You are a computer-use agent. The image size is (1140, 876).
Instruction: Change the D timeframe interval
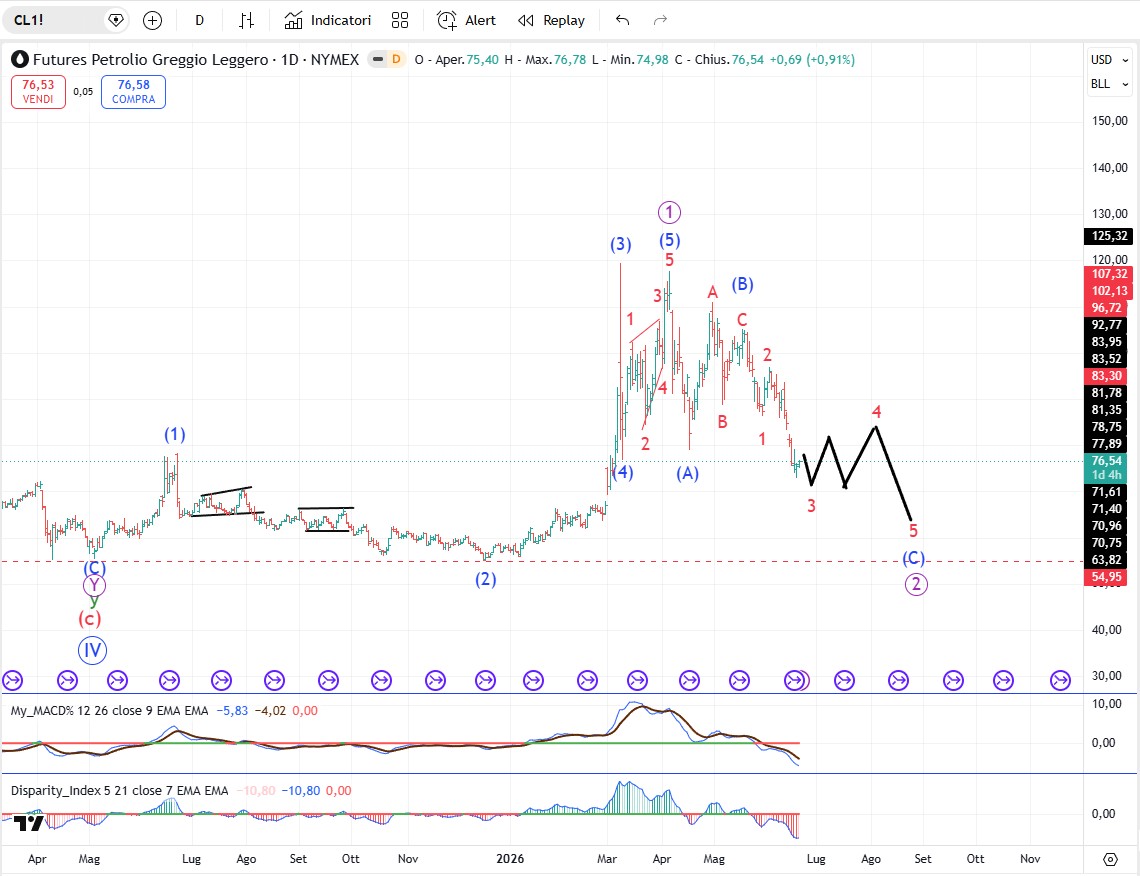point(199,20)
